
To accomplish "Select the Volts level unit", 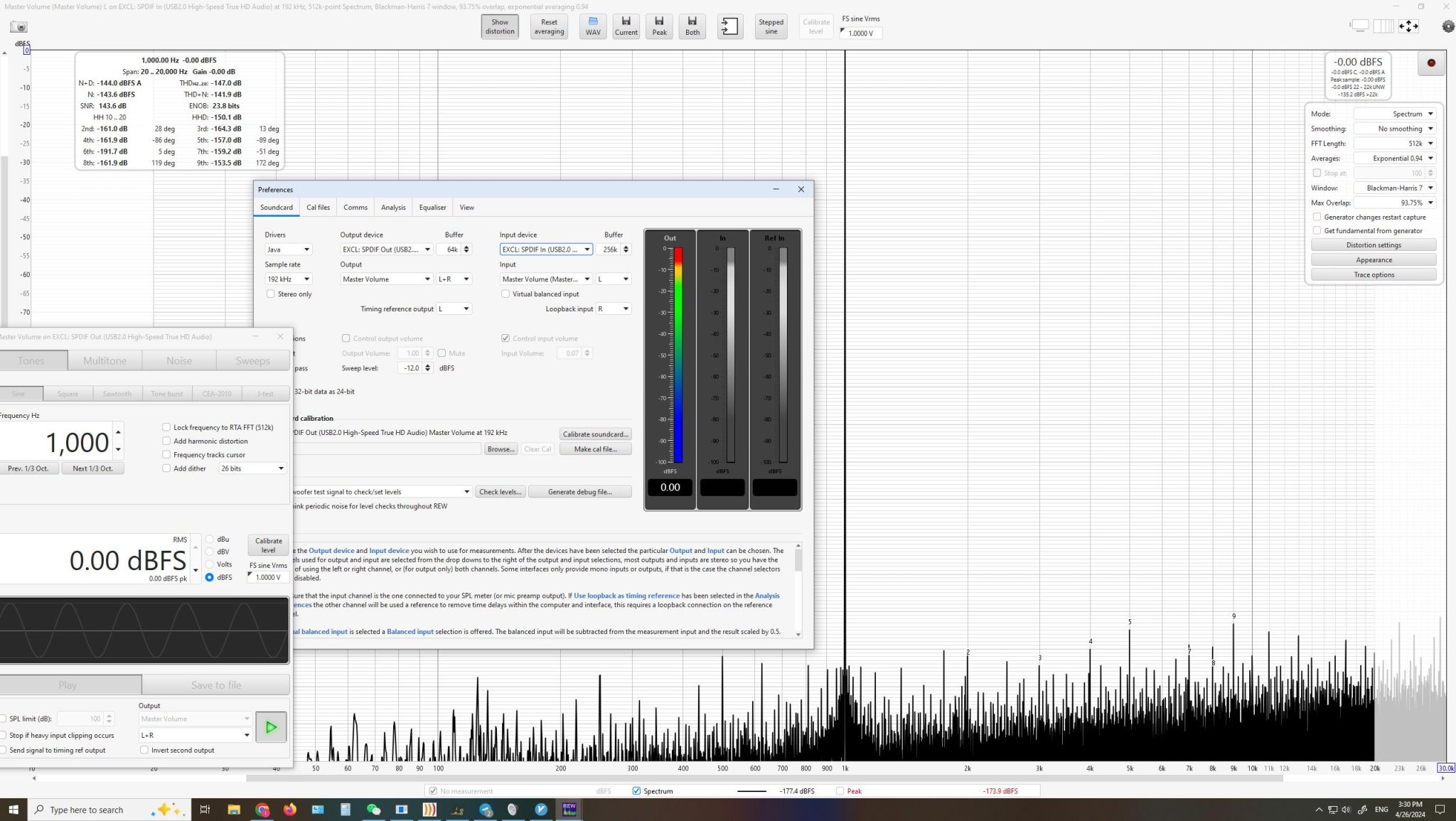I will tap(210, 564).
